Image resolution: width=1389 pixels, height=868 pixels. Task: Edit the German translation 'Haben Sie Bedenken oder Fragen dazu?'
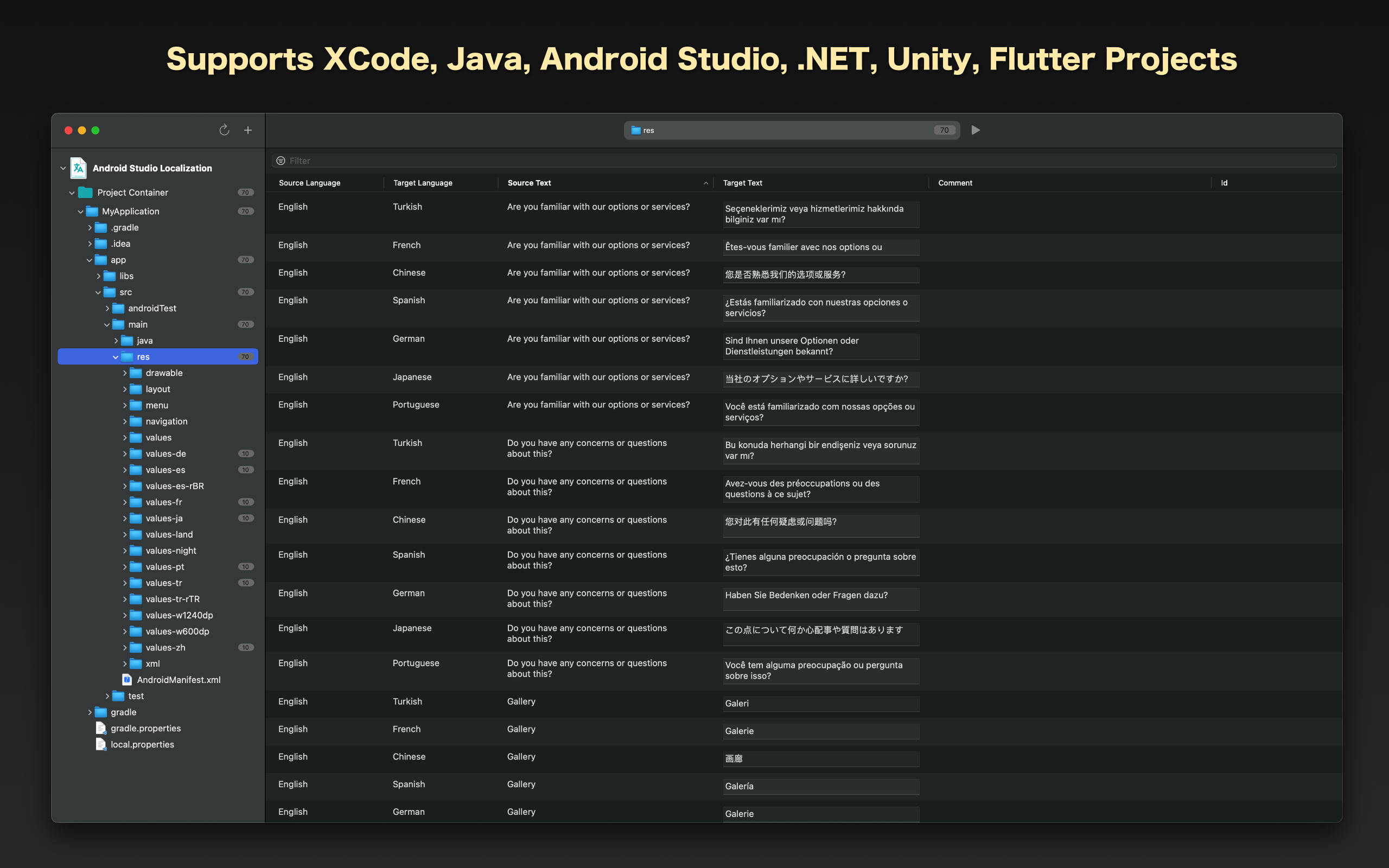click(x=821, y=599)
